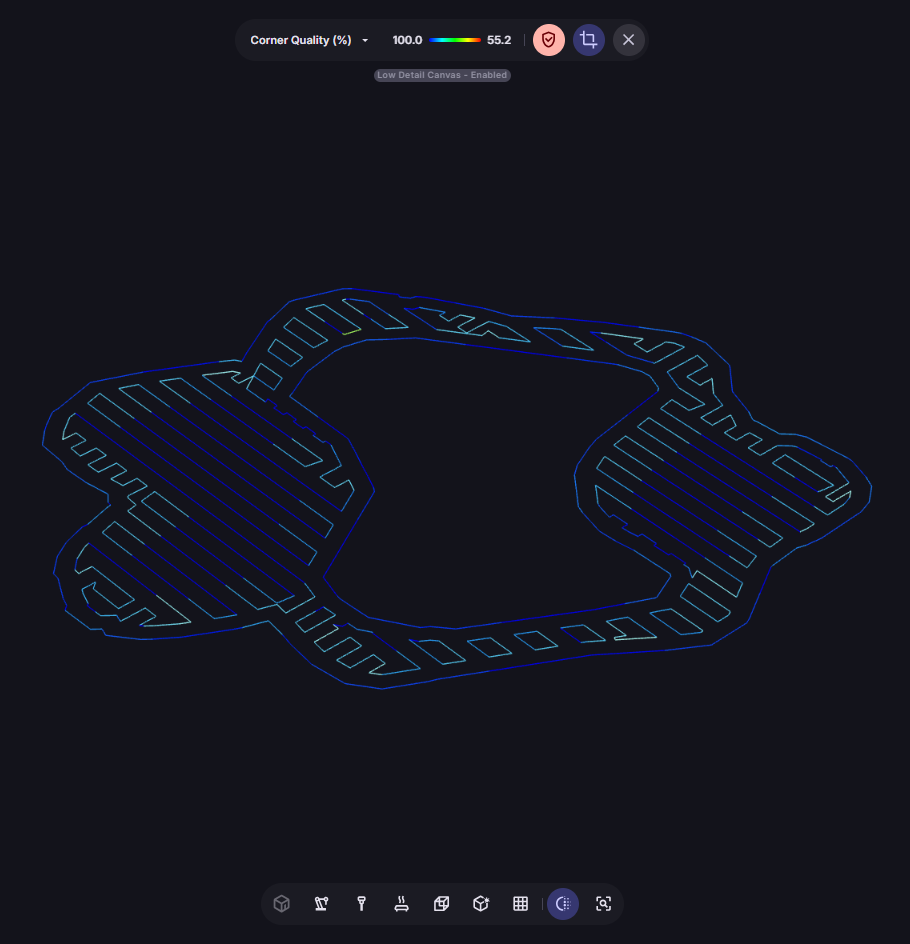Click the heated bed icon
The image size is (910, 944).
(x=401, y=904)
